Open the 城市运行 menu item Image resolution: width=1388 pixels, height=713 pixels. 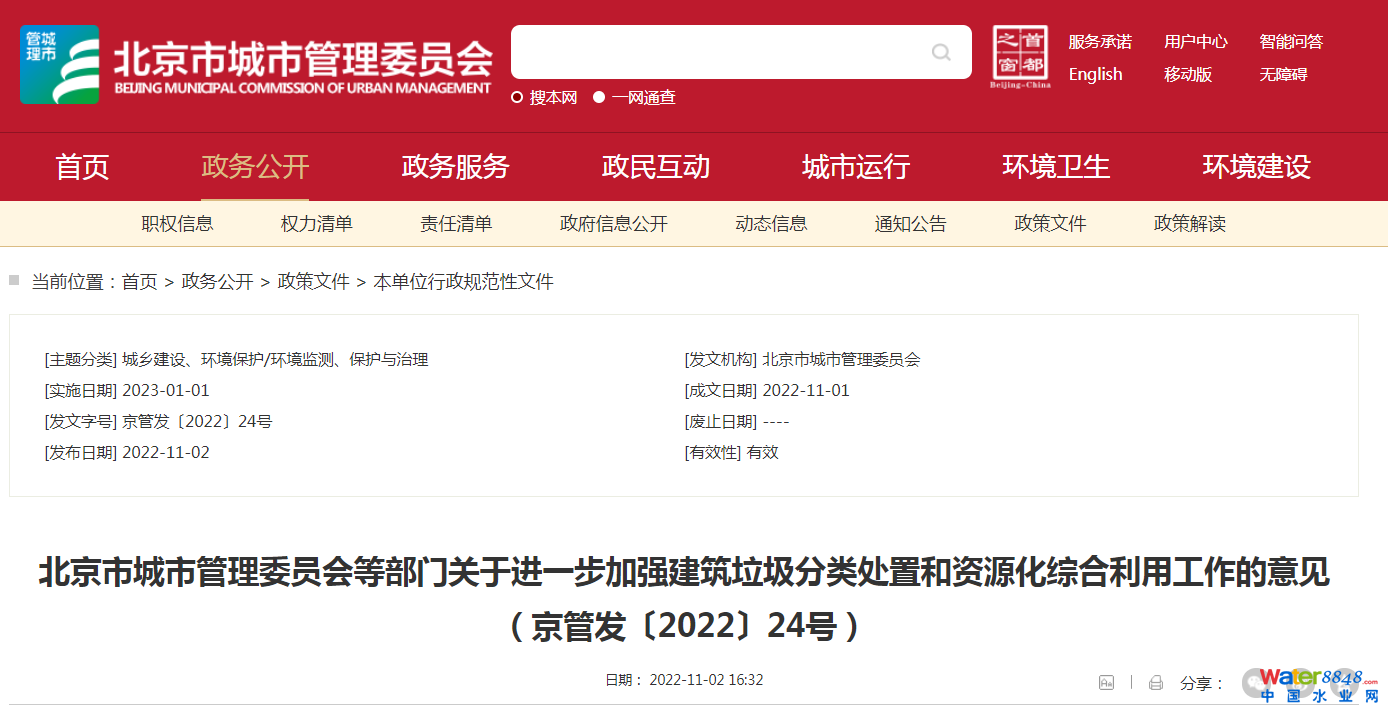(x=856, y=166)
